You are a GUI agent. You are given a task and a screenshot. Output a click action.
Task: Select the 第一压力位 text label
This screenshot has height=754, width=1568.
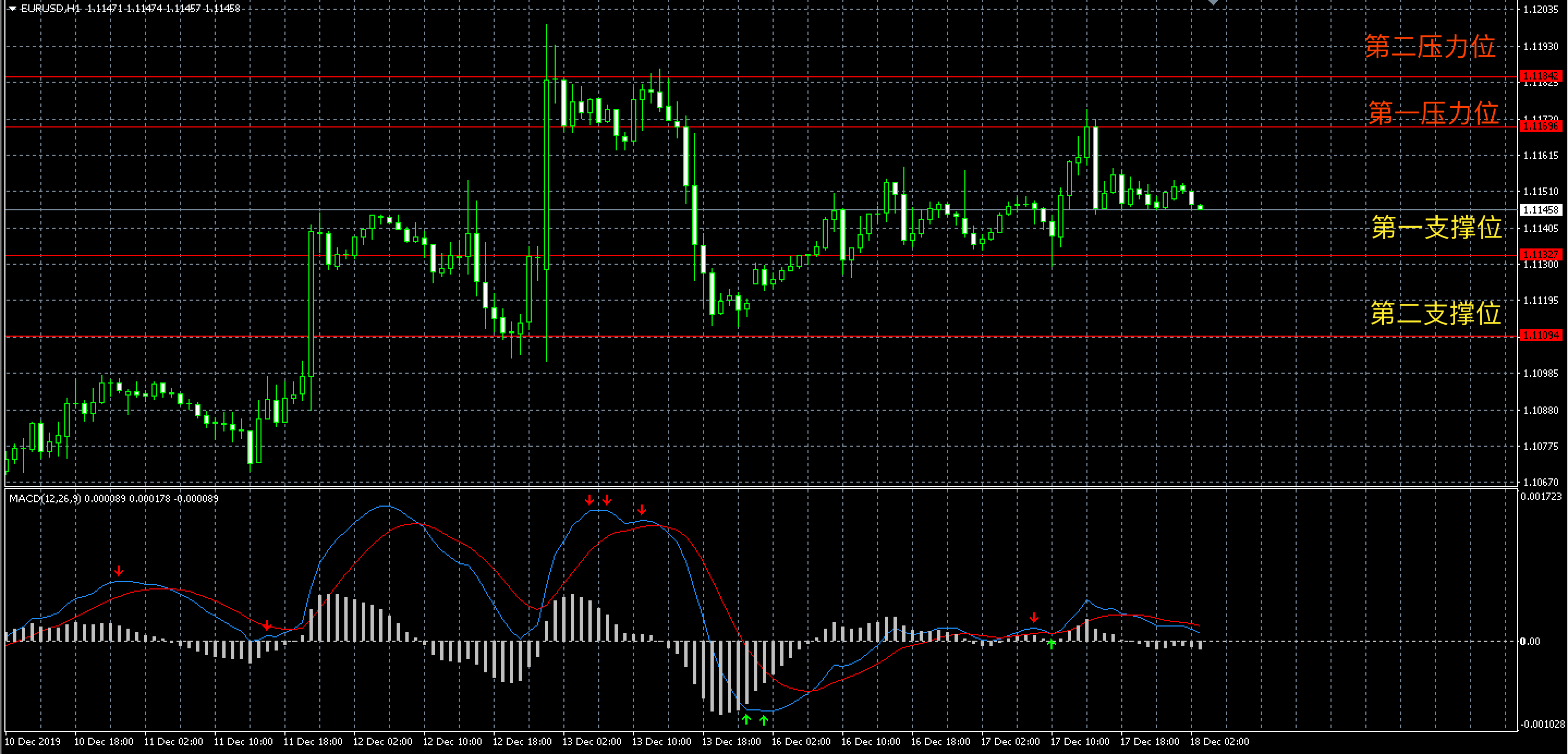tap(1433, 113)
